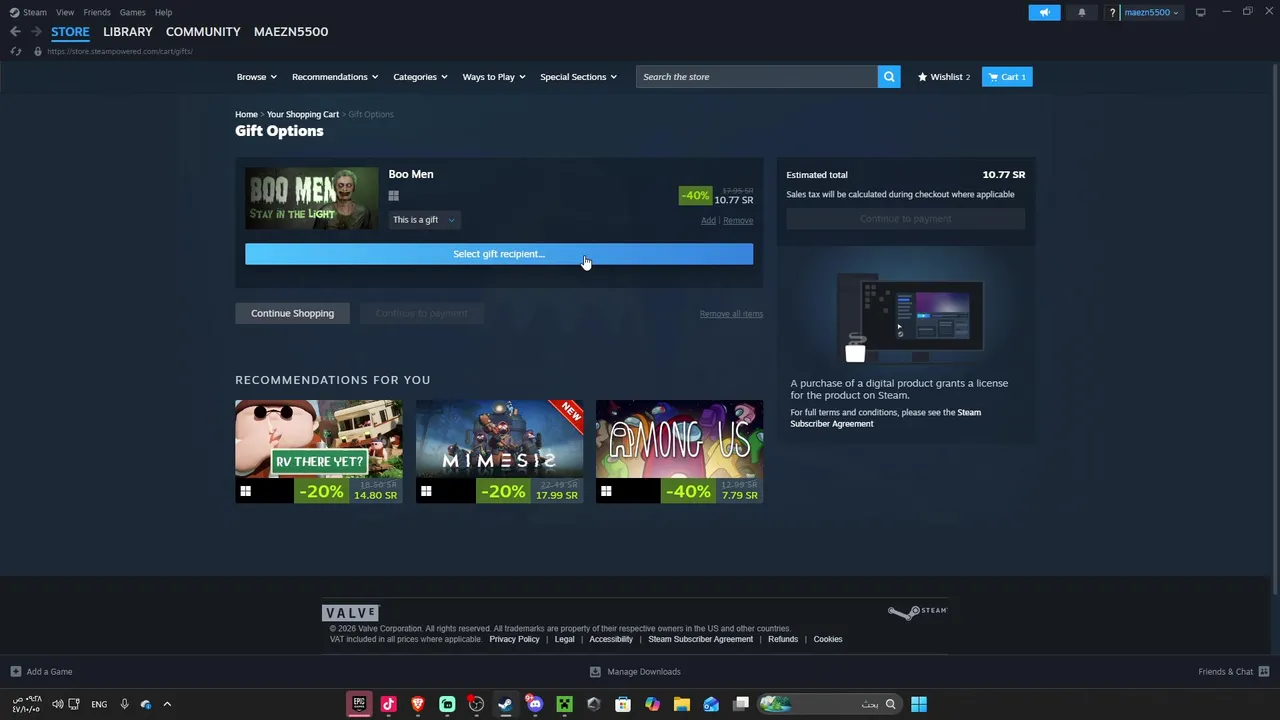The image size is (1280, 720).
Task: Open MIMESIS recommendation card
Action: [499, 451]
